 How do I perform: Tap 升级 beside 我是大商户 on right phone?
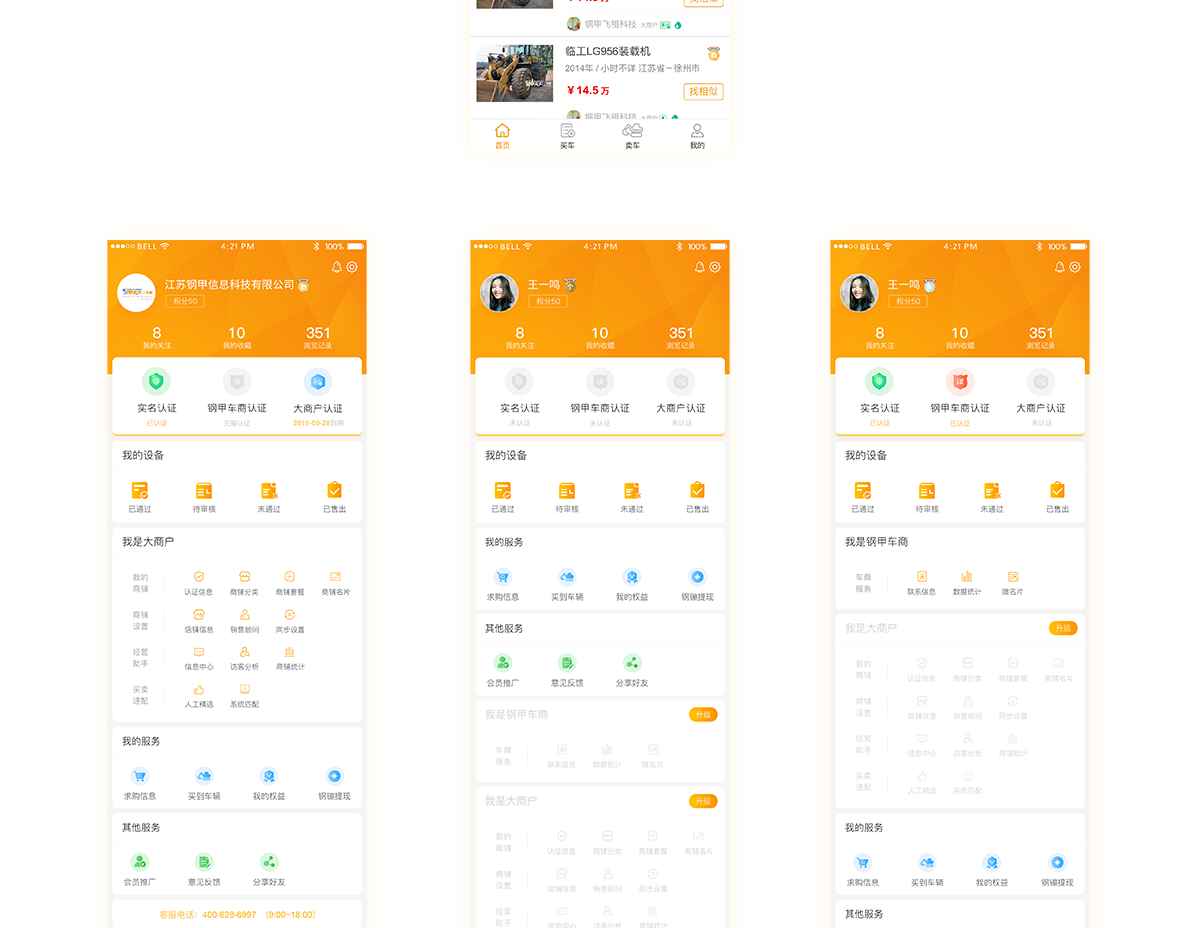coord(1063,628)
